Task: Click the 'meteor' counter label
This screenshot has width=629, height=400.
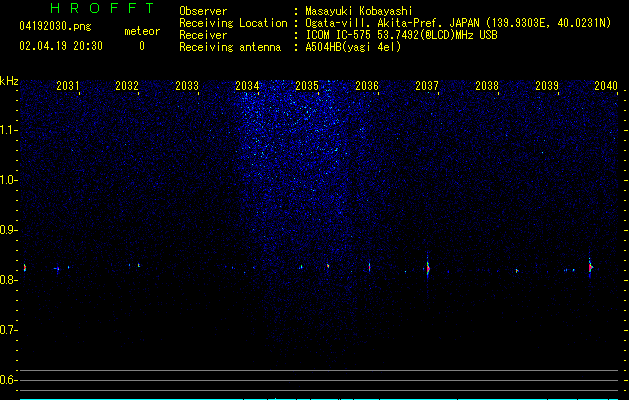Action: (142, 31)
